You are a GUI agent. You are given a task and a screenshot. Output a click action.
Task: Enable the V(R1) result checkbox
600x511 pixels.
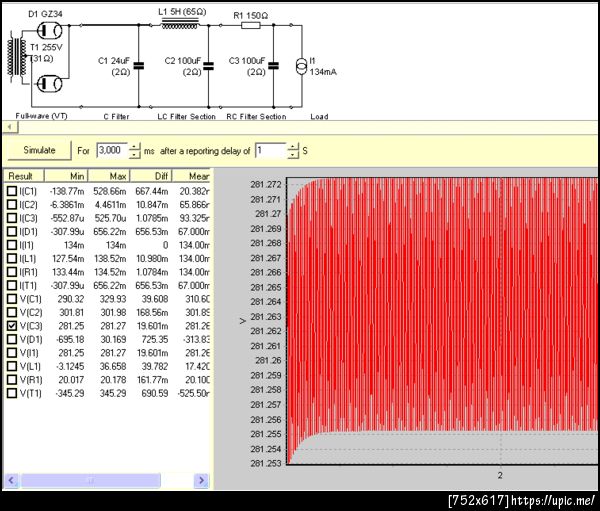(x=12, y=379)
